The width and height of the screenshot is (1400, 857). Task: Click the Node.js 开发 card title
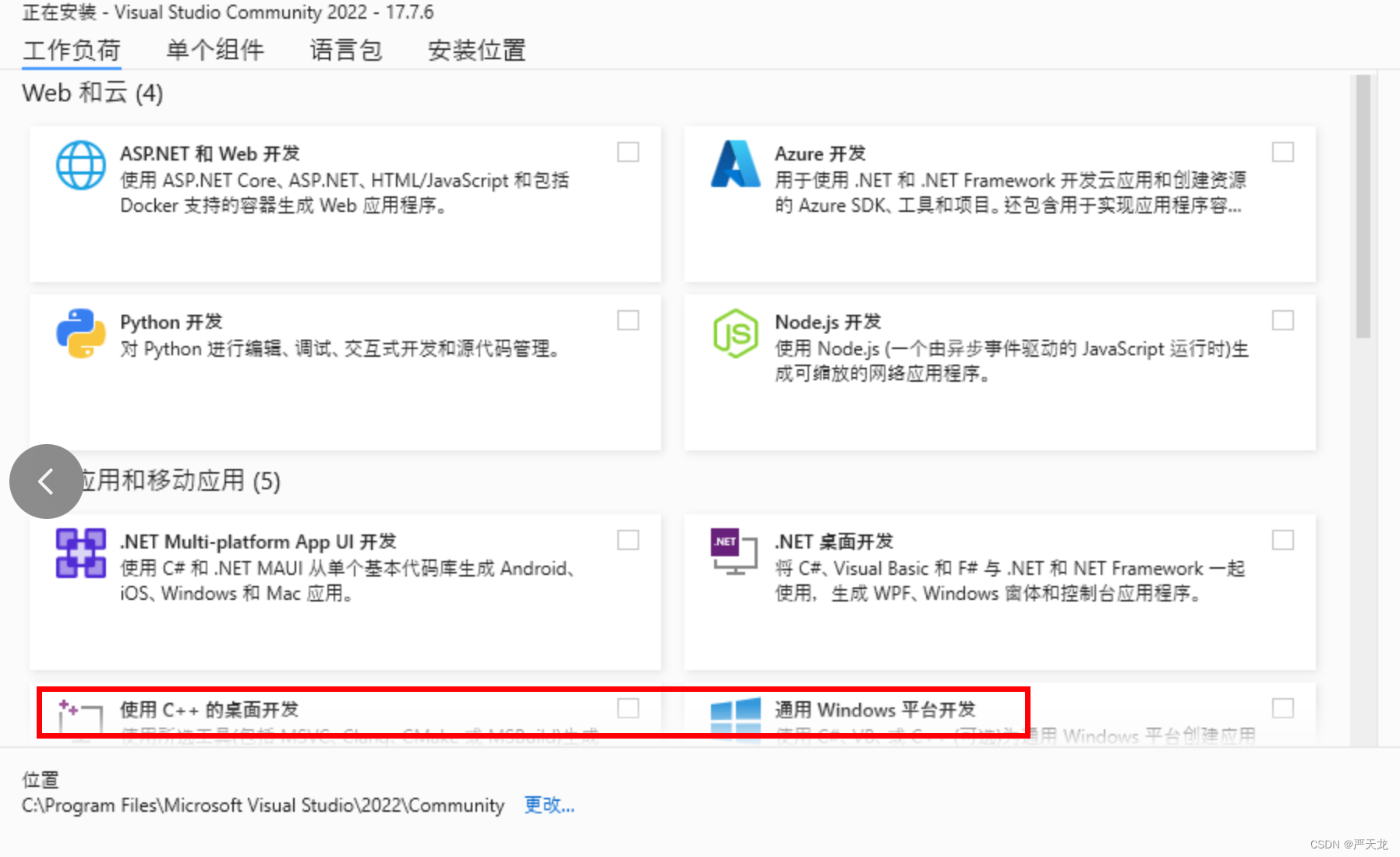(x=828, y=322)
